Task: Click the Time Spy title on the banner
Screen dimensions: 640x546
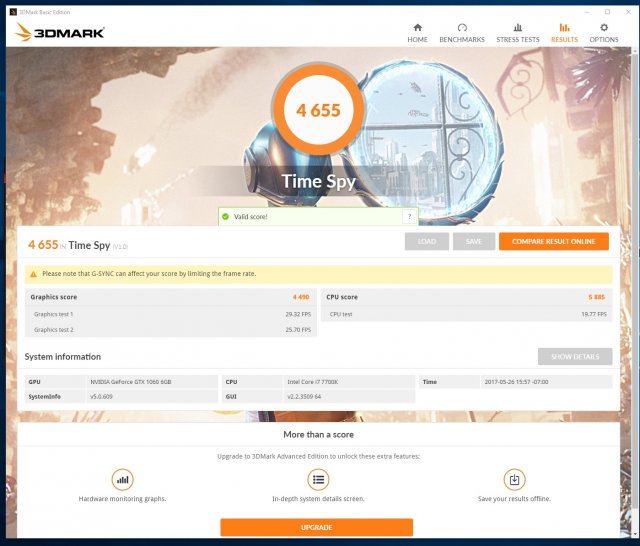Action: [319, 181]
